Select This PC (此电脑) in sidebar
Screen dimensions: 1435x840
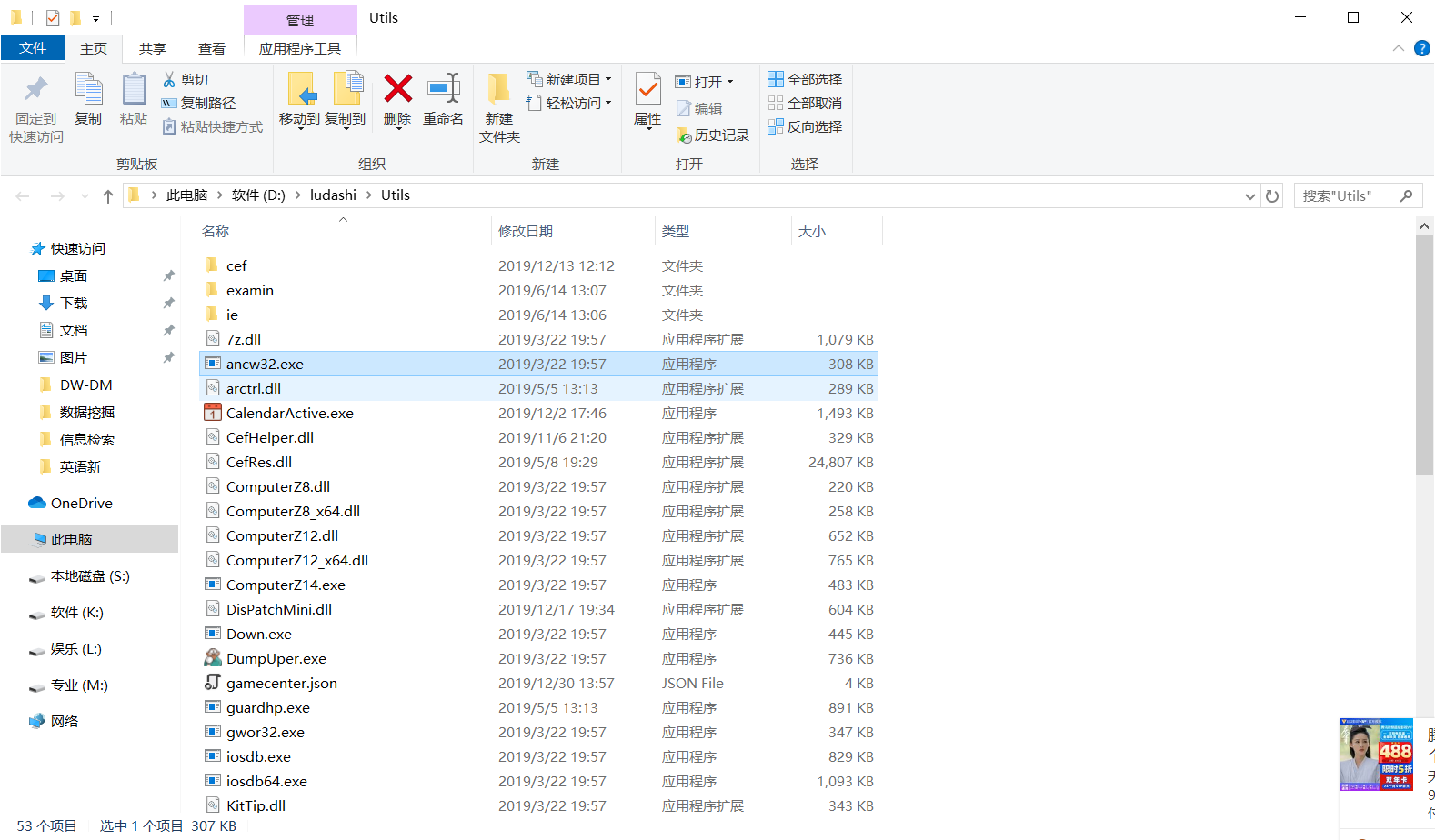[90, 539]
